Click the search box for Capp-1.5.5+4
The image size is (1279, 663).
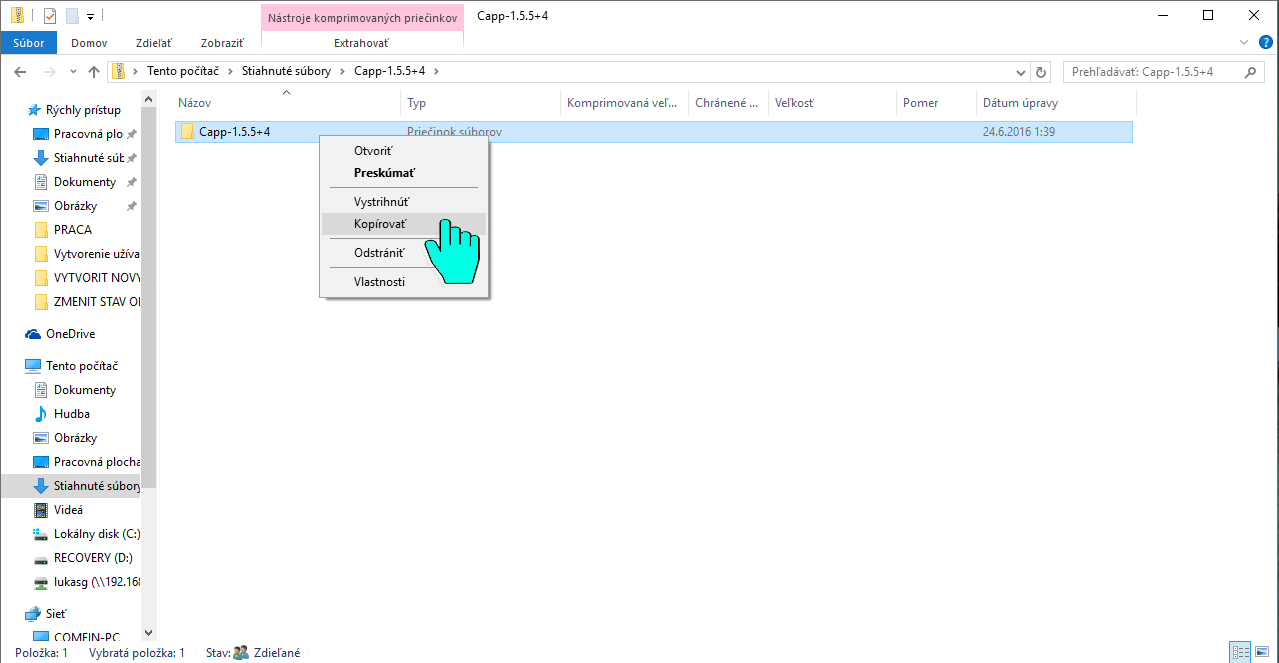[1150, 72]
